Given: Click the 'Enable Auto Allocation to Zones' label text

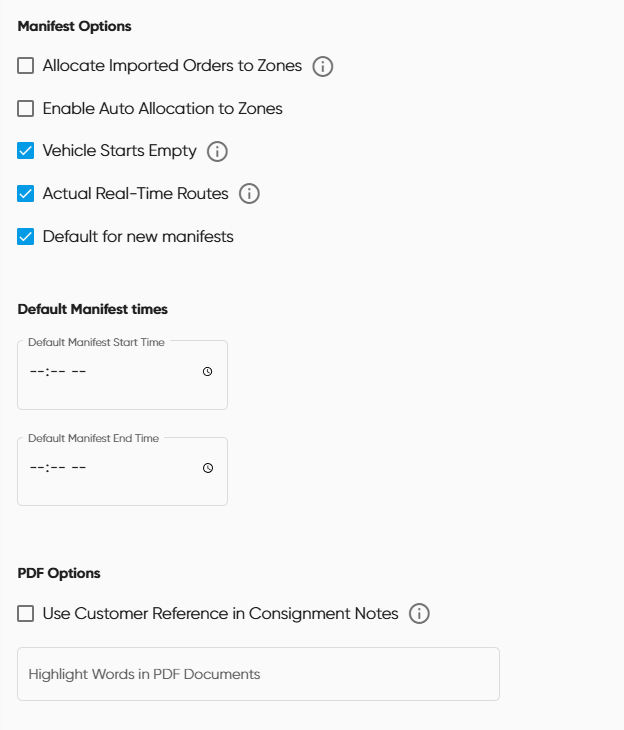Looking at the screenshot, I should pos(162,109).
